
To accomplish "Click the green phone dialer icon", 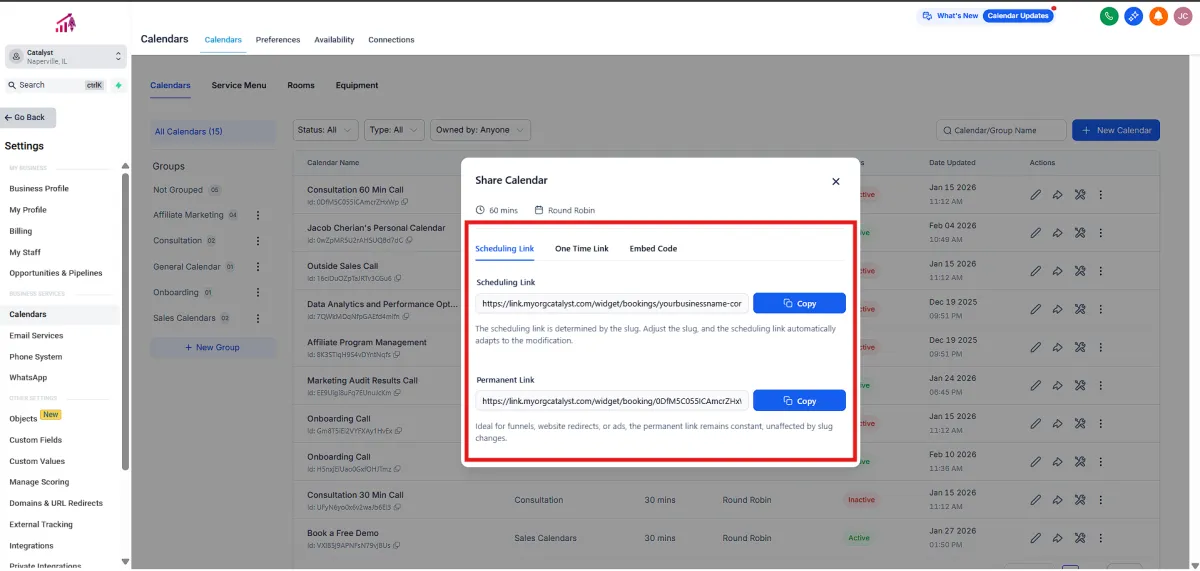I will (1108, 16).
